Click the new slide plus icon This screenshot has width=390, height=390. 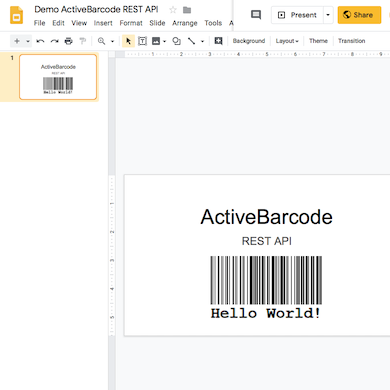[17, 41]
